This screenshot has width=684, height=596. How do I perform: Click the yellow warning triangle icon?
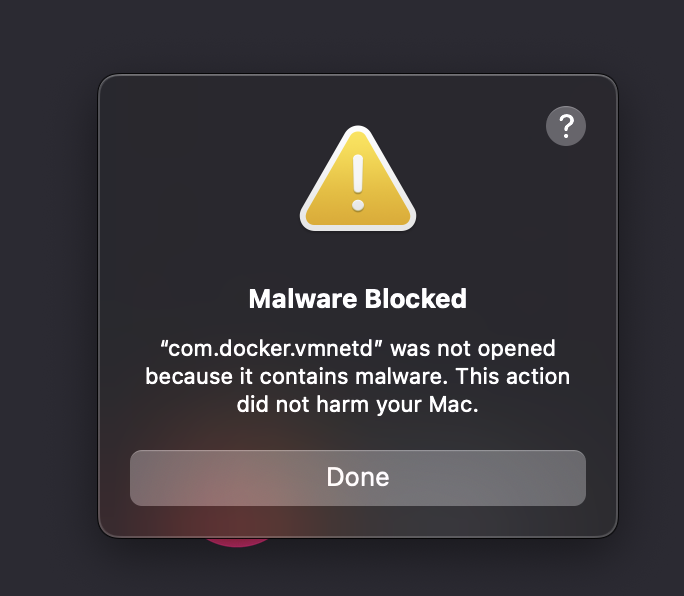pyautogui.click(x=358, y=182)
